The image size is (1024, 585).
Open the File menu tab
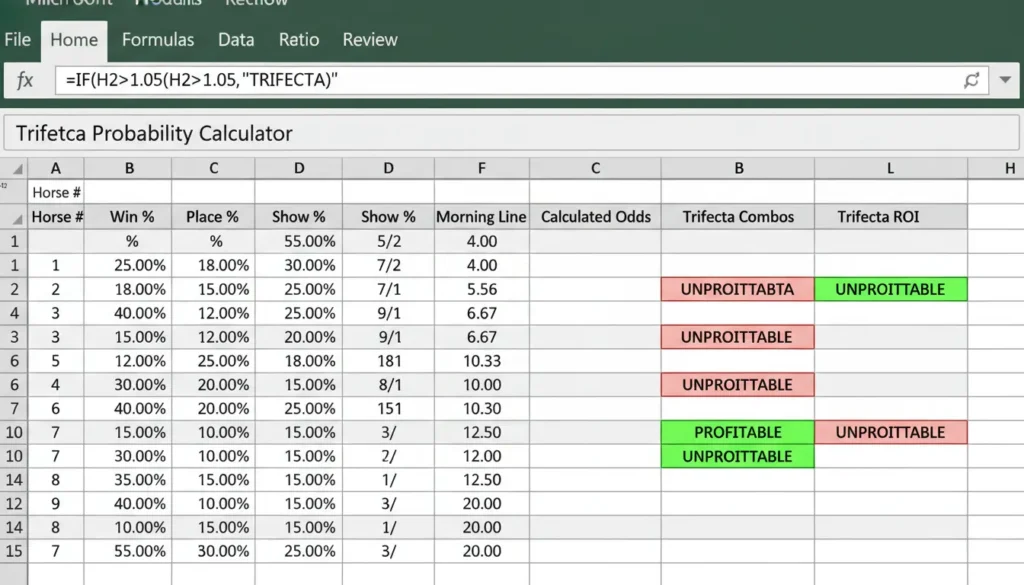(x=18, y=40)
